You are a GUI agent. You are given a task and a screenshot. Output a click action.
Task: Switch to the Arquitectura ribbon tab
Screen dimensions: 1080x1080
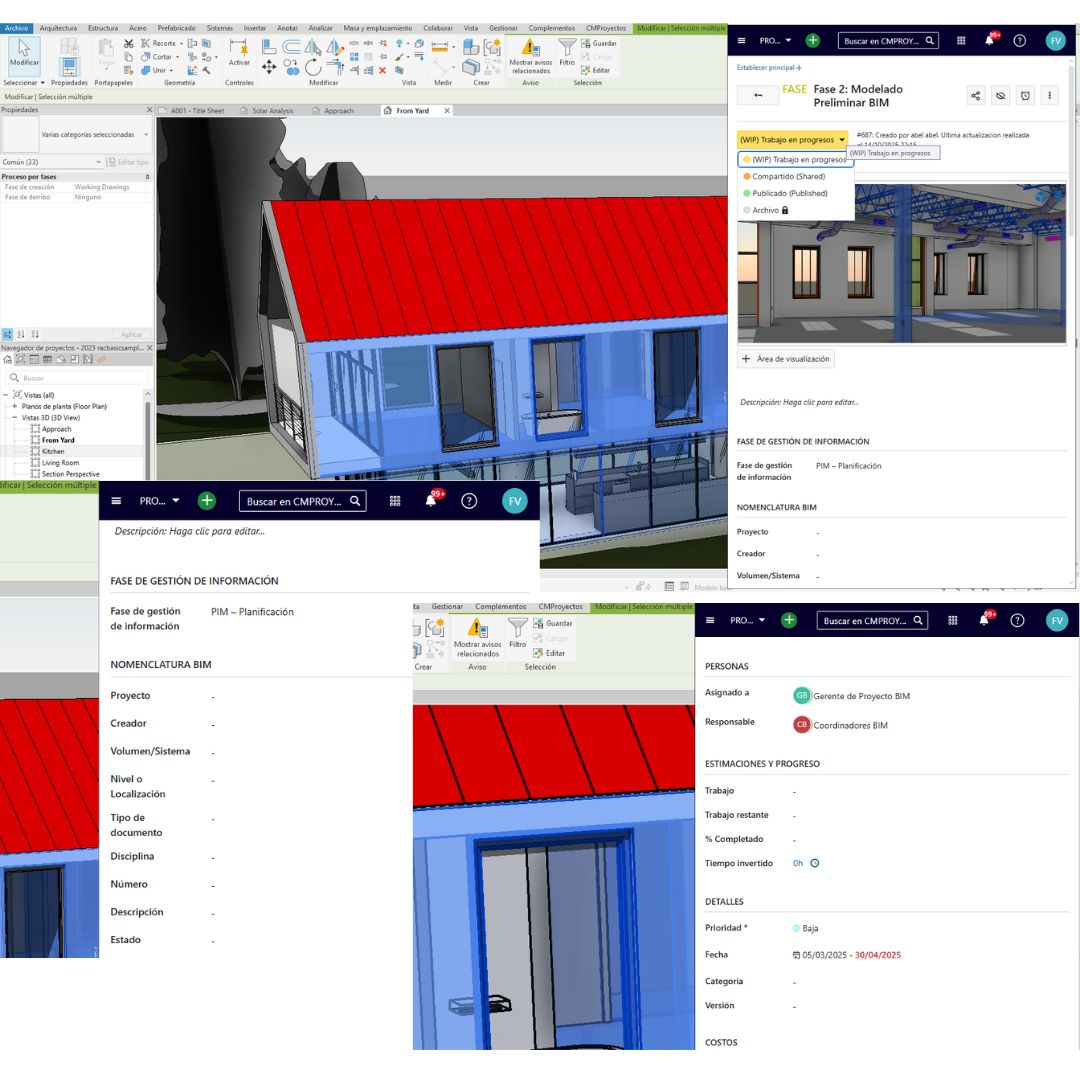(58, 28)
